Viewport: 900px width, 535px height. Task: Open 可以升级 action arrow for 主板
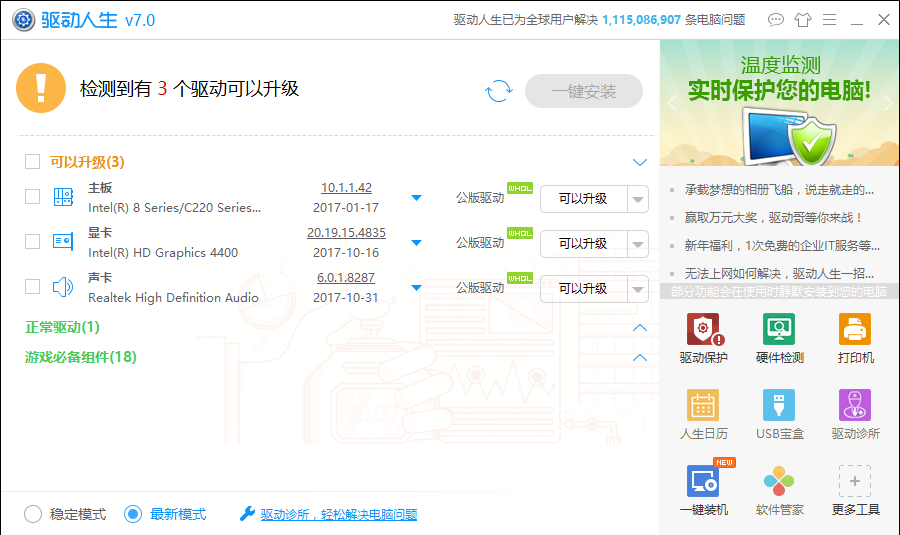638,199
